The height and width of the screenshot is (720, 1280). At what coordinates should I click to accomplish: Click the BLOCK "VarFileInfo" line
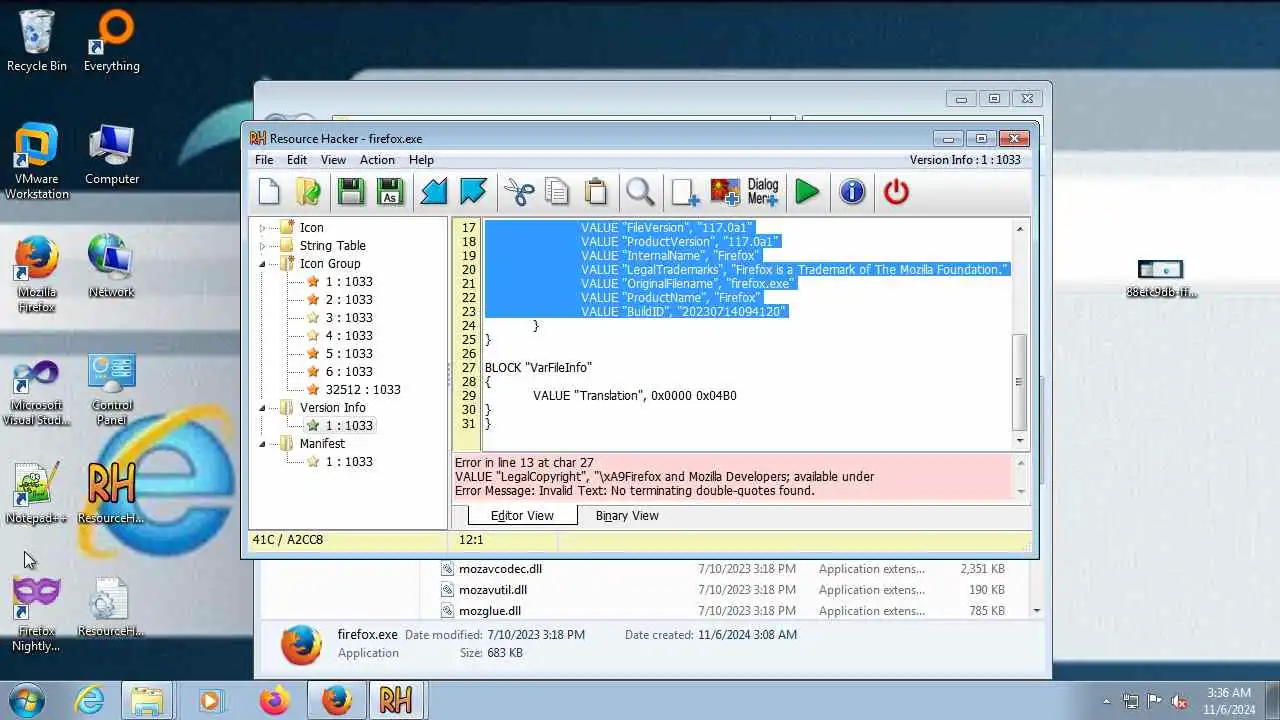538,368
